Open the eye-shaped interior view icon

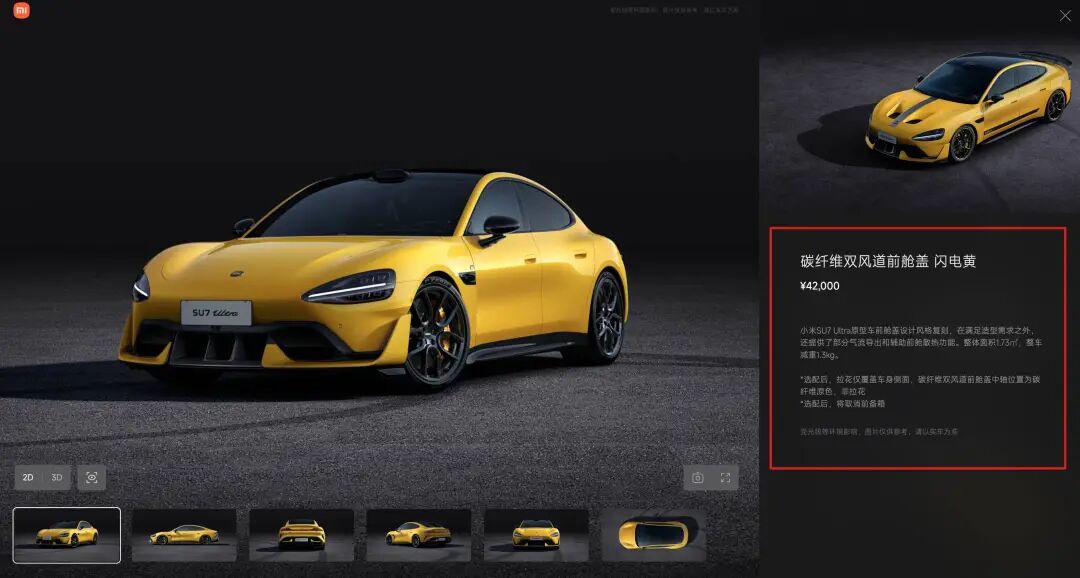92,477
